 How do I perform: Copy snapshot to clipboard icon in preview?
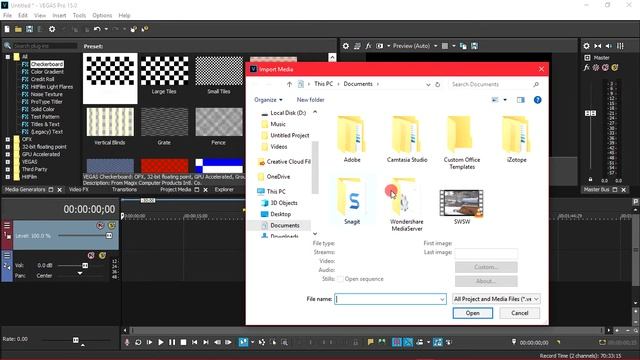click(x=463, y=46)
